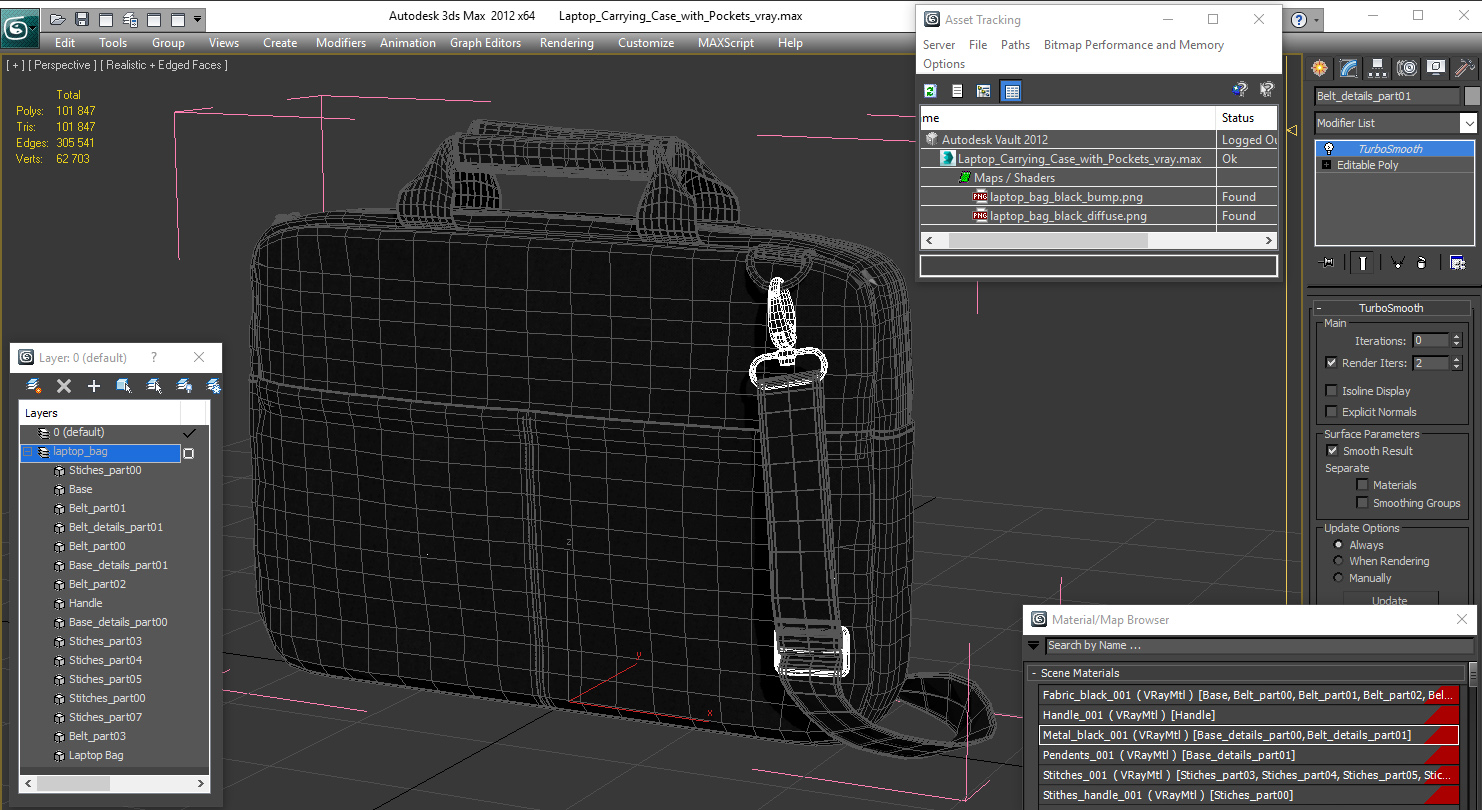The image size is (1482, 810).
Task: Toggle Render Iters checkbox
Action: pos(1331,363)
